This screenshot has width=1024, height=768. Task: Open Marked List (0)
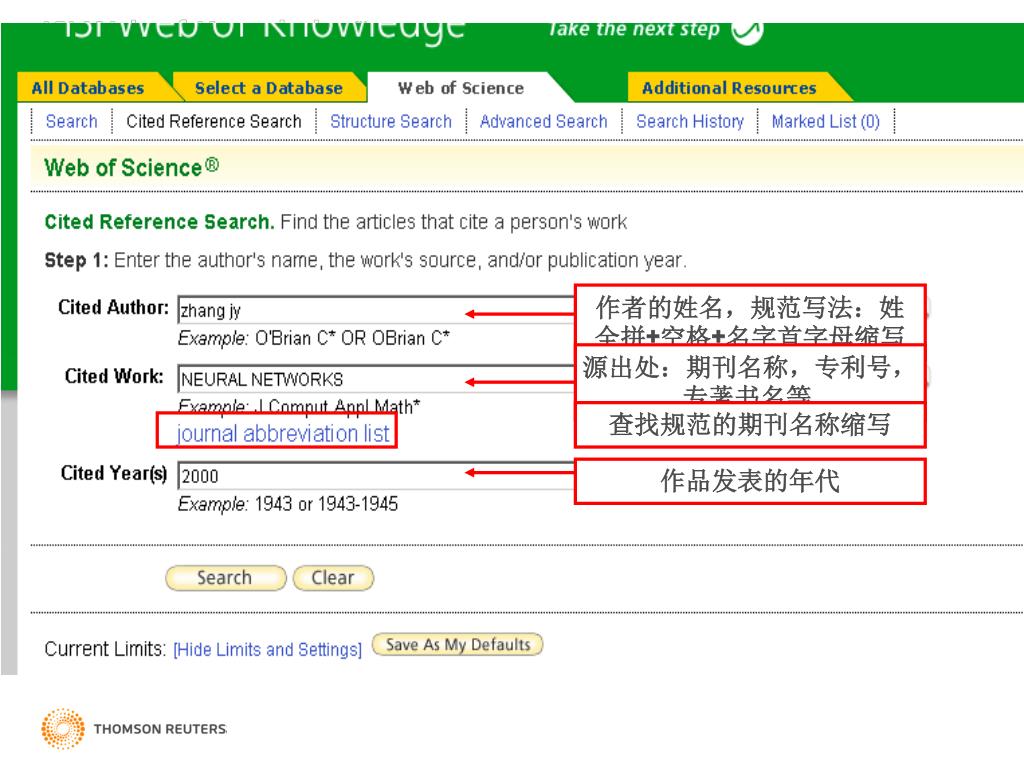point(825,121)
